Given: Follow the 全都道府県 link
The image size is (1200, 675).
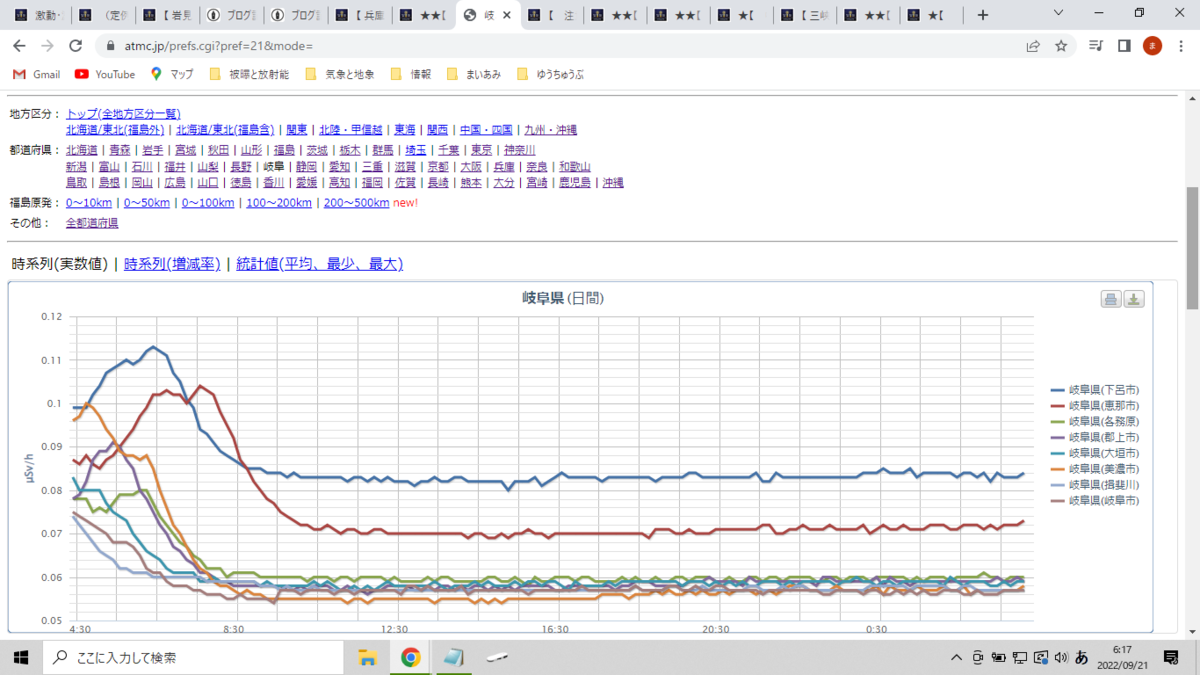Looking at the screenshot, I should (x=92, y=222).
